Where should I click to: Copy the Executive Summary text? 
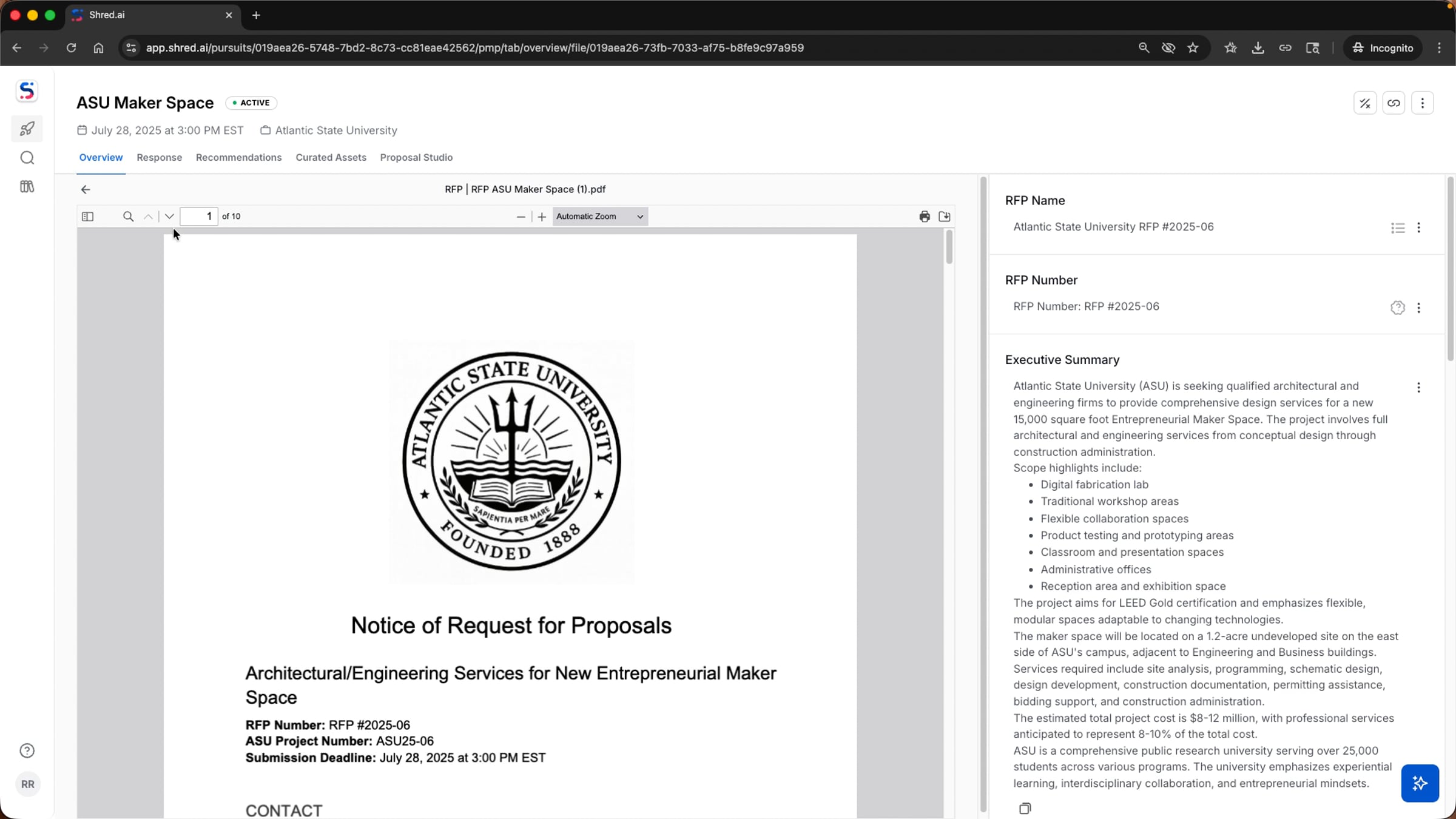pos(1025,809)
